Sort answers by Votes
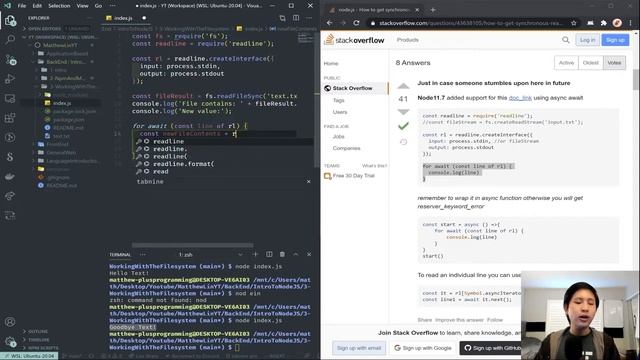 pyautogui.click(x=614, y=63)
